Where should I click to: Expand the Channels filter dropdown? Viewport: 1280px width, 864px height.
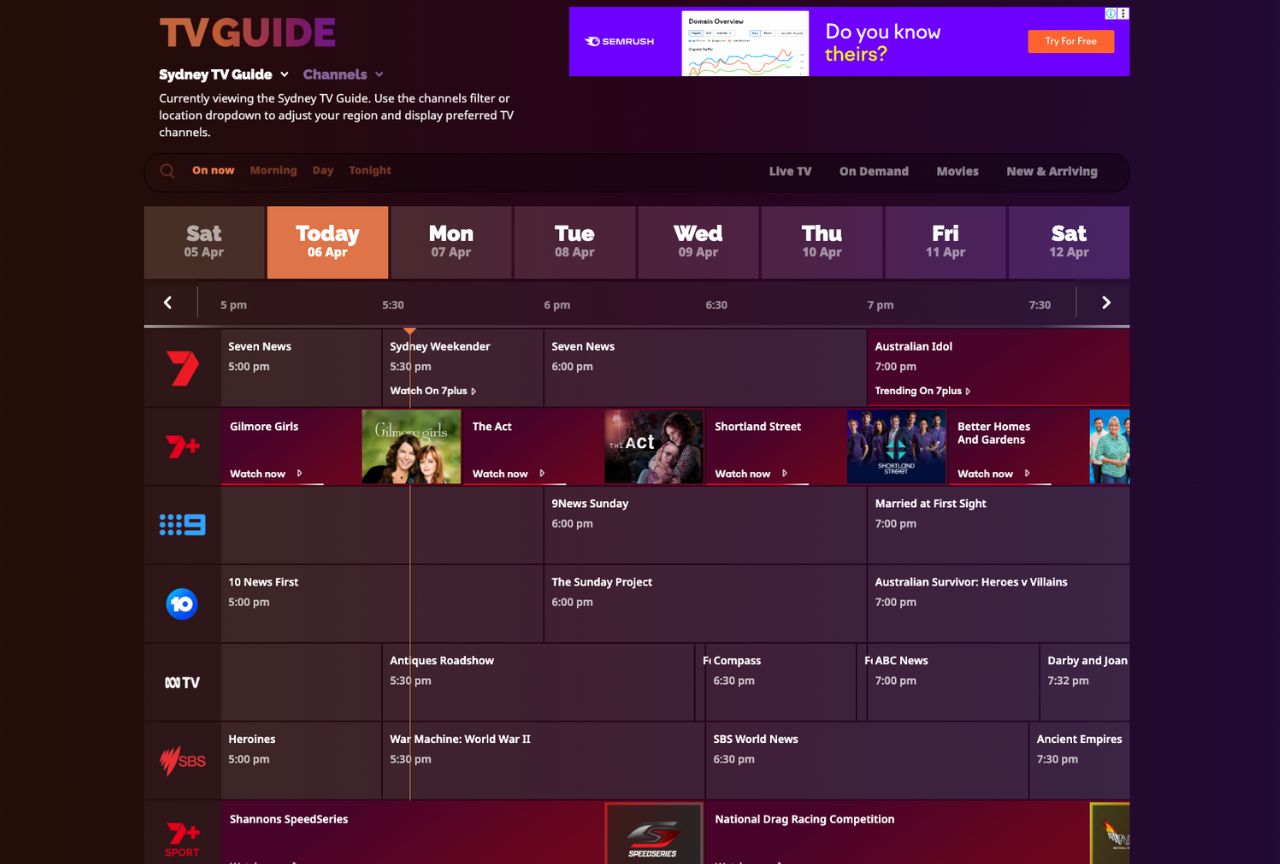(343, 74)
